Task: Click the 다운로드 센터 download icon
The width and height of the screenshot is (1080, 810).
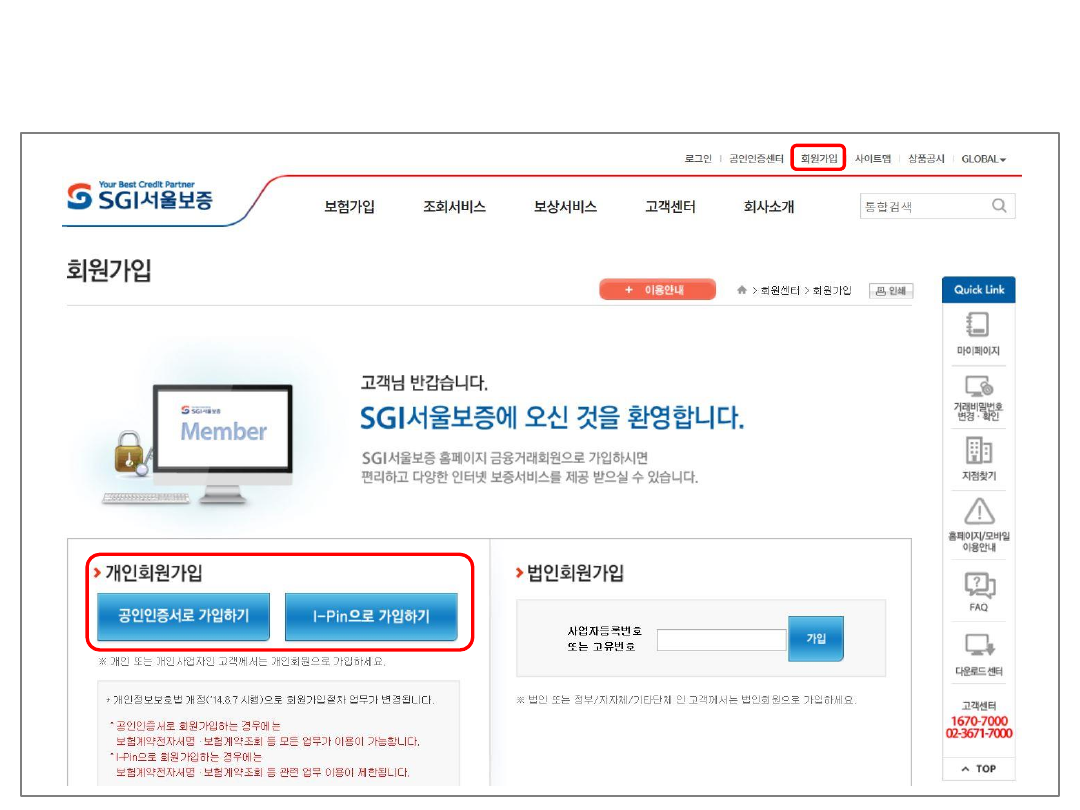Action: [x=978, y=645]
